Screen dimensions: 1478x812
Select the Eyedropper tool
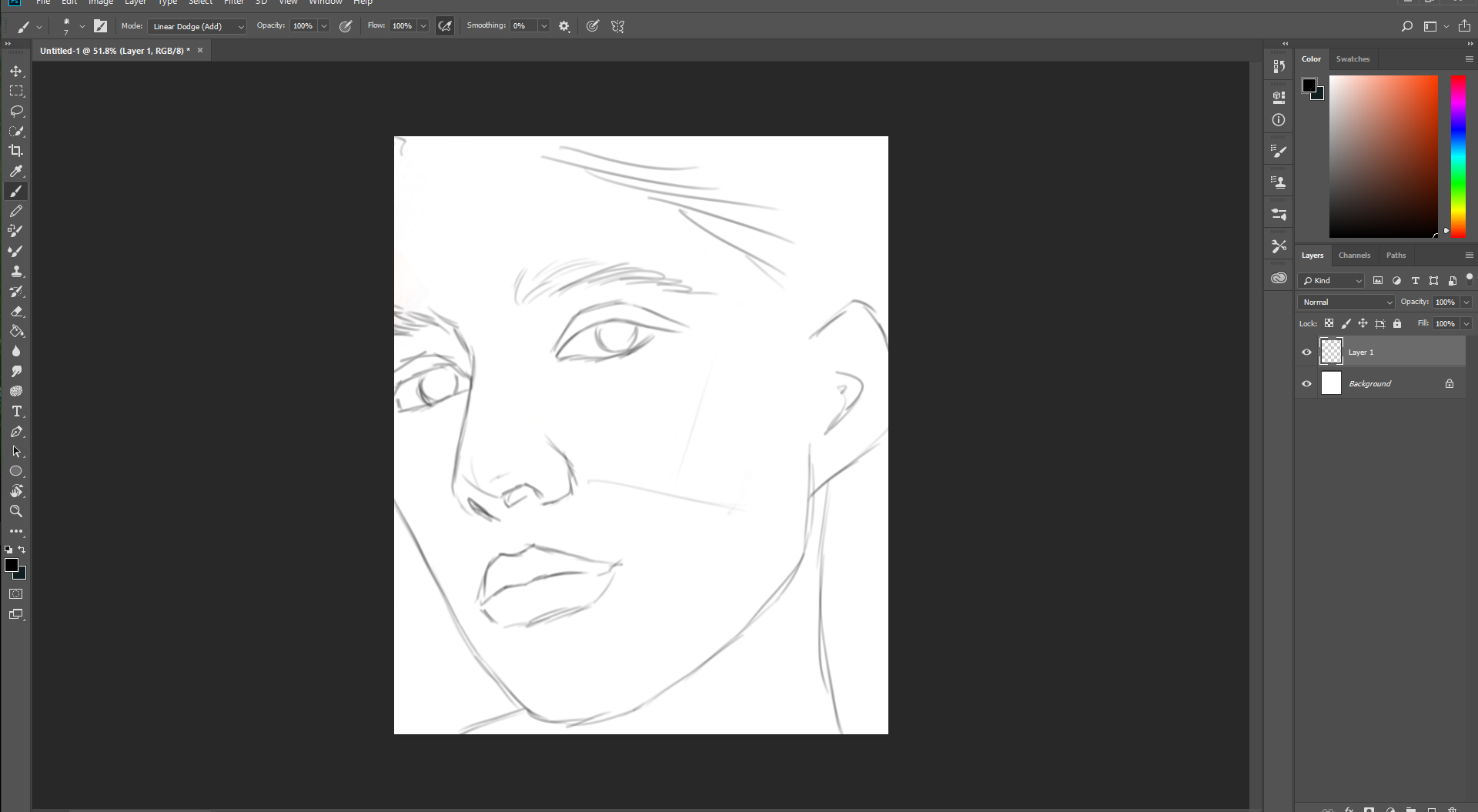point(16,171)
